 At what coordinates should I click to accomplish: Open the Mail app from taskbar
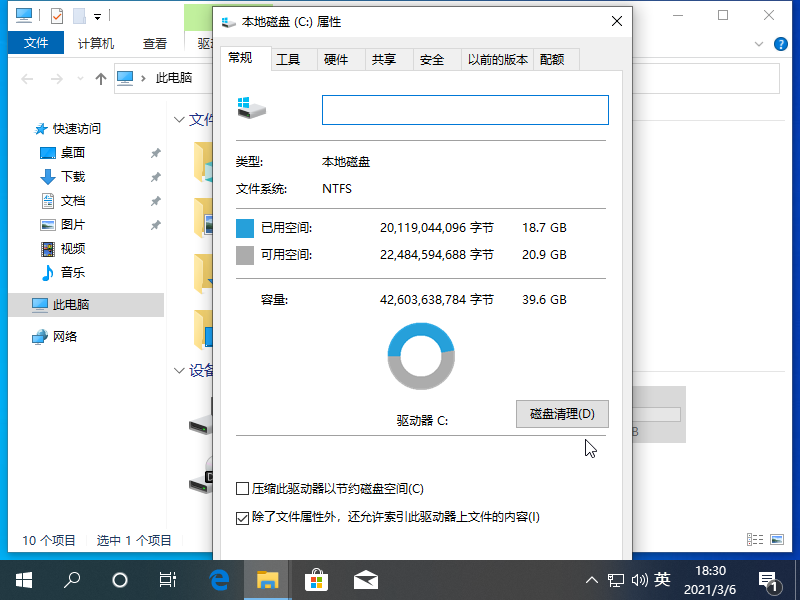[365, 579]
